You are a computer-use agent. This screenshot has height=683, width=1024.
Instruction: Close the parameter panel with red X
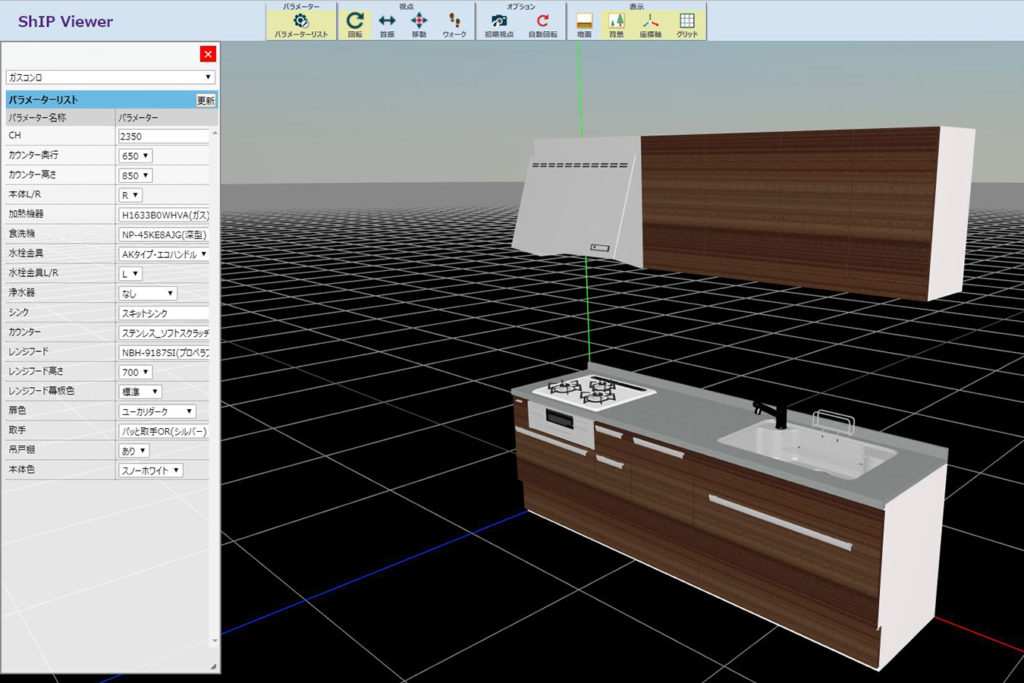(x=208, y=54)
